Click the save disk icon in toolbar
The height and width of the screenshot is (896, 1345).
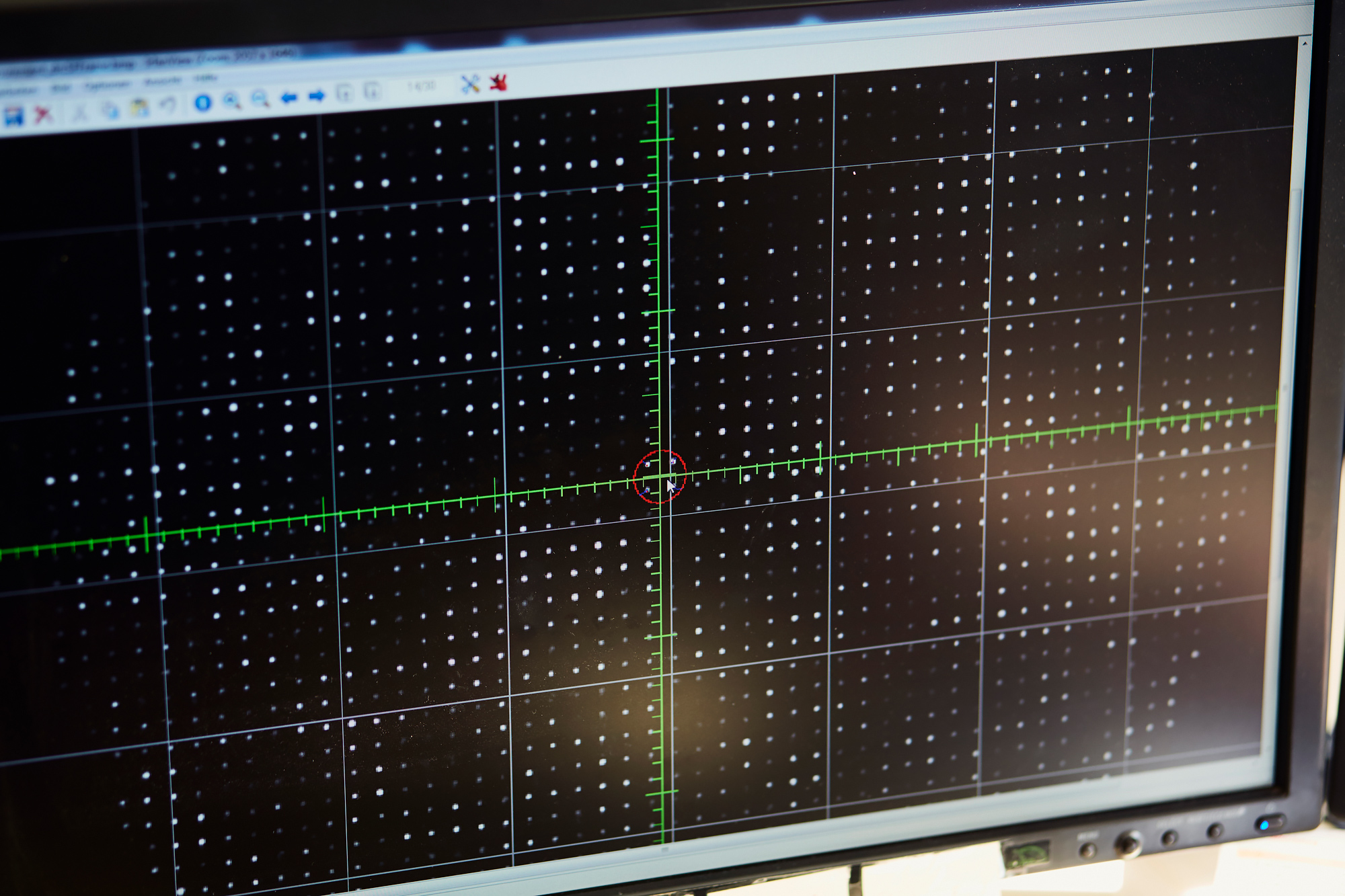[13, 116]
